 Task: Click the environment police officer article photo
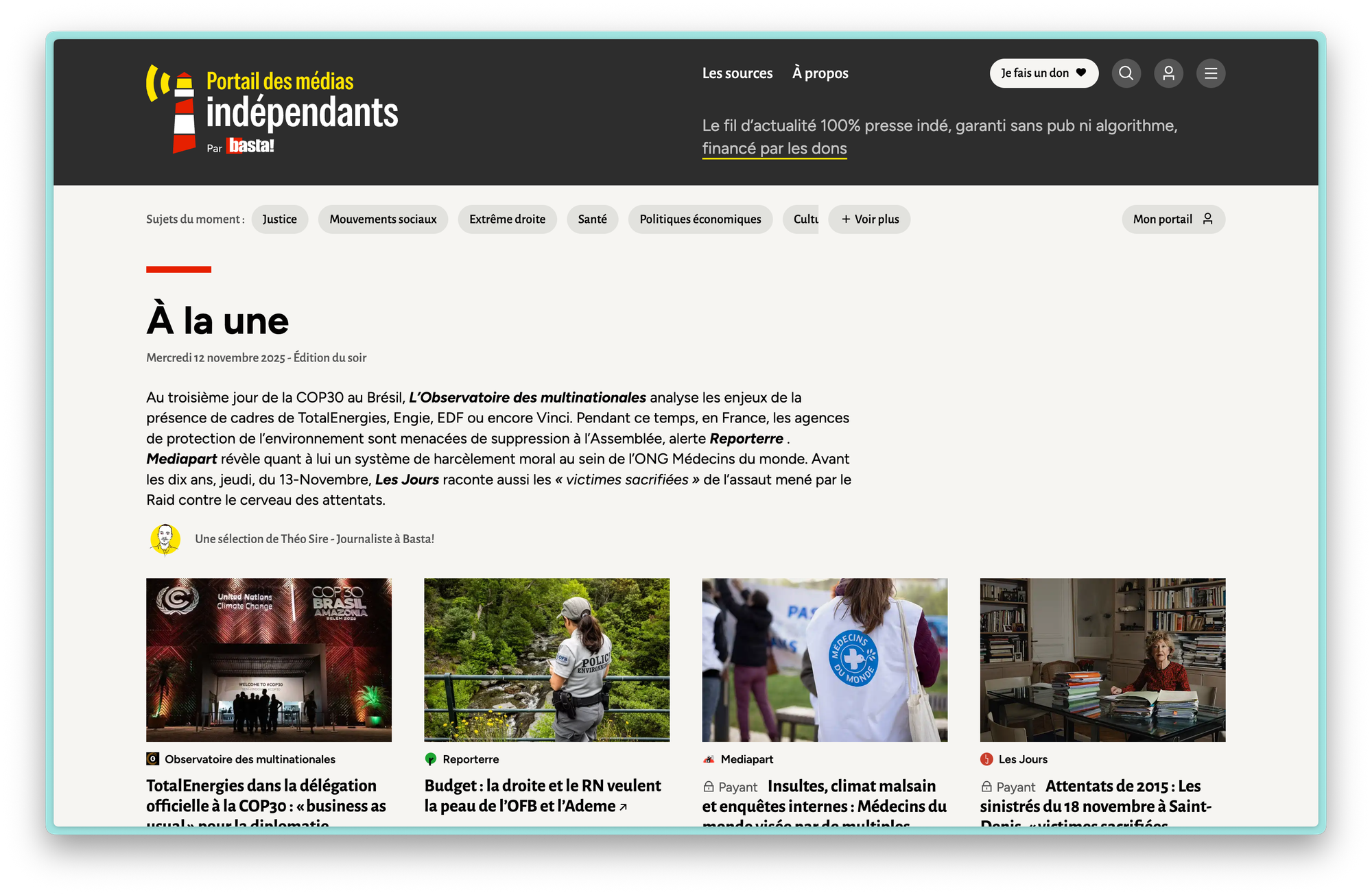547,660
